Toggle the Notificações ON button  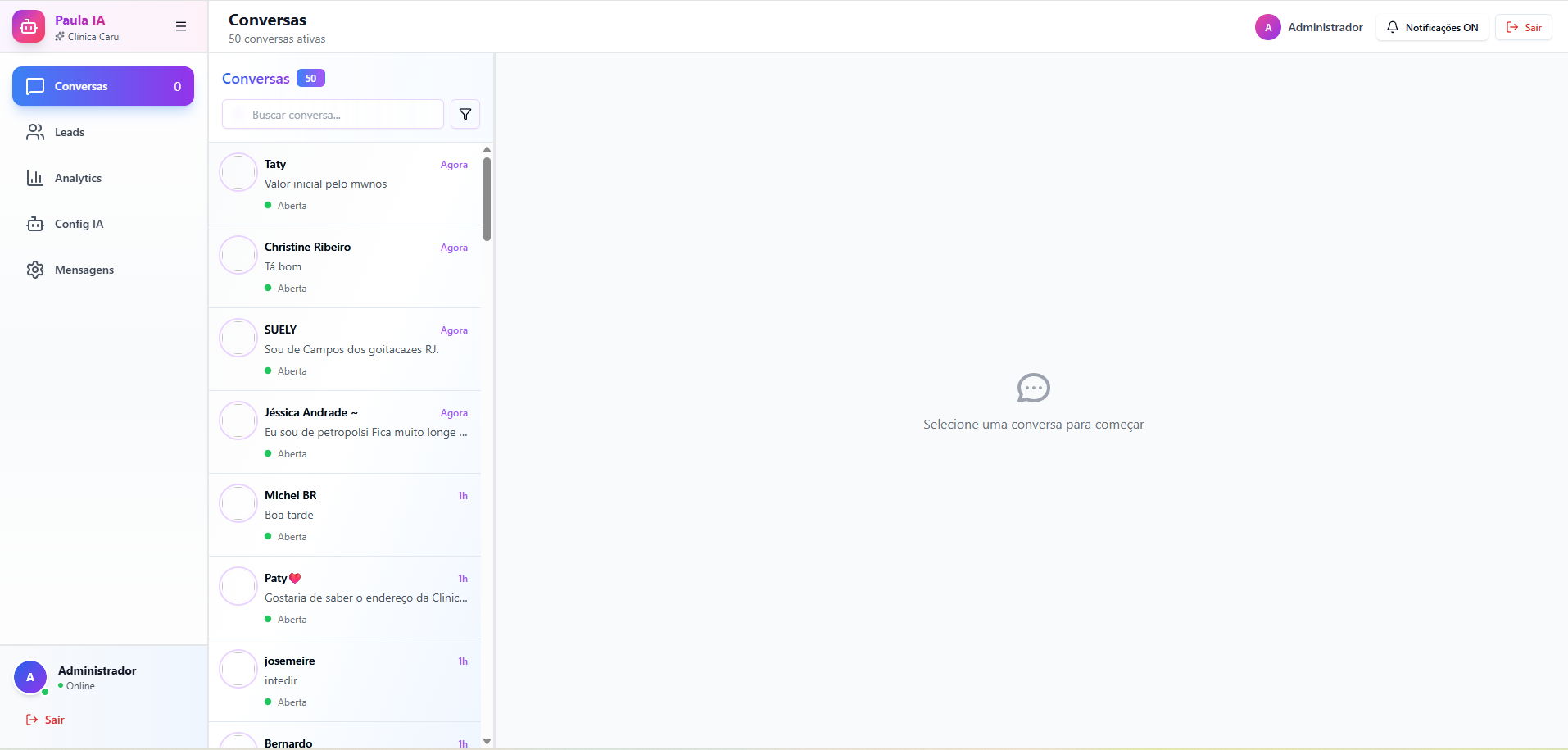tap(1432, 27)
